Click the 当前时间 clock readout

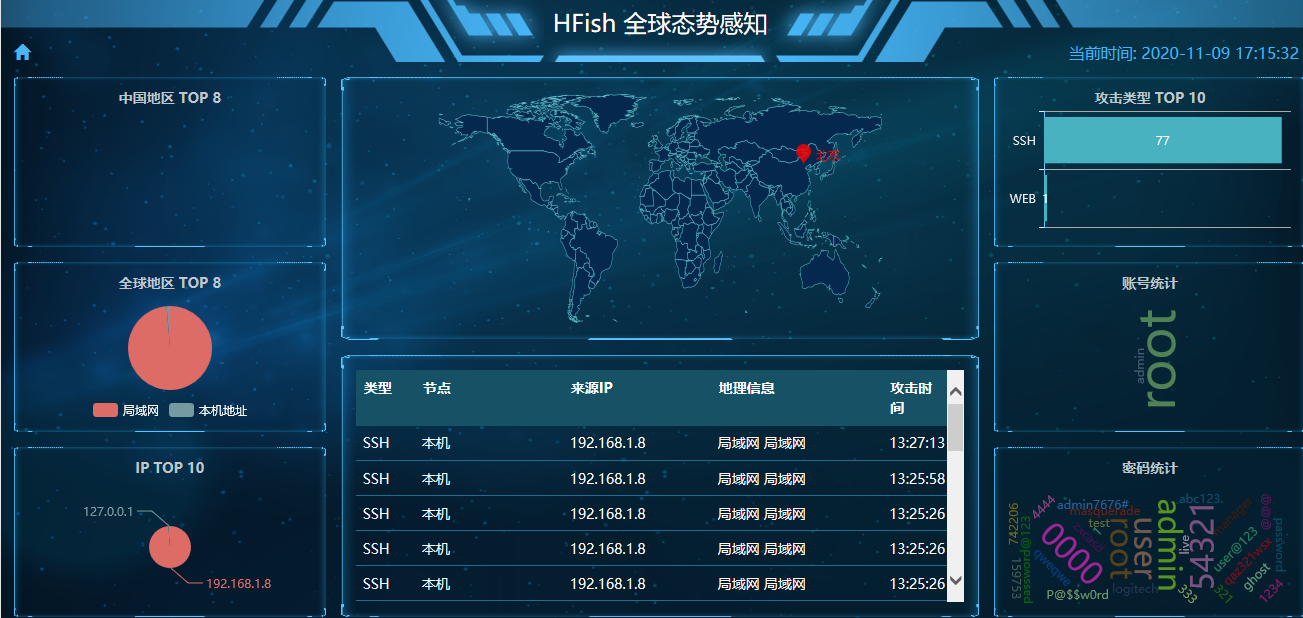point(1183,53)
